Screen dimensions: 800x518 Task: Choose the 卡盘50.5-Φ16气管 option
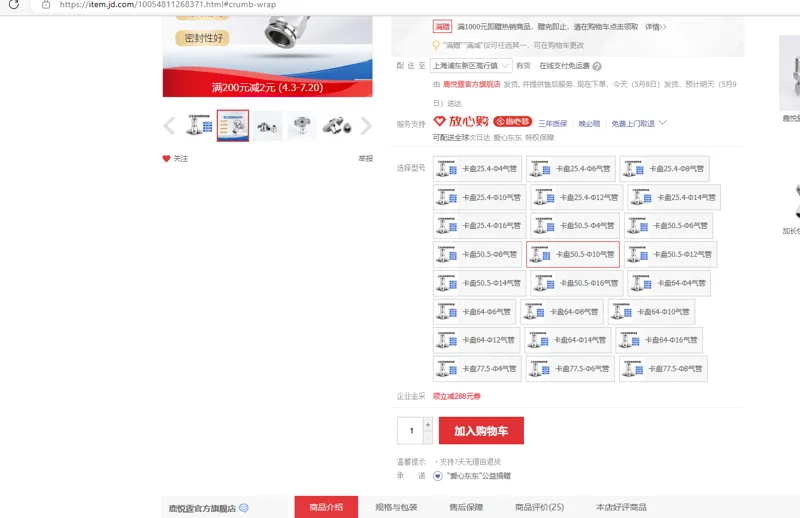point(577,283)
